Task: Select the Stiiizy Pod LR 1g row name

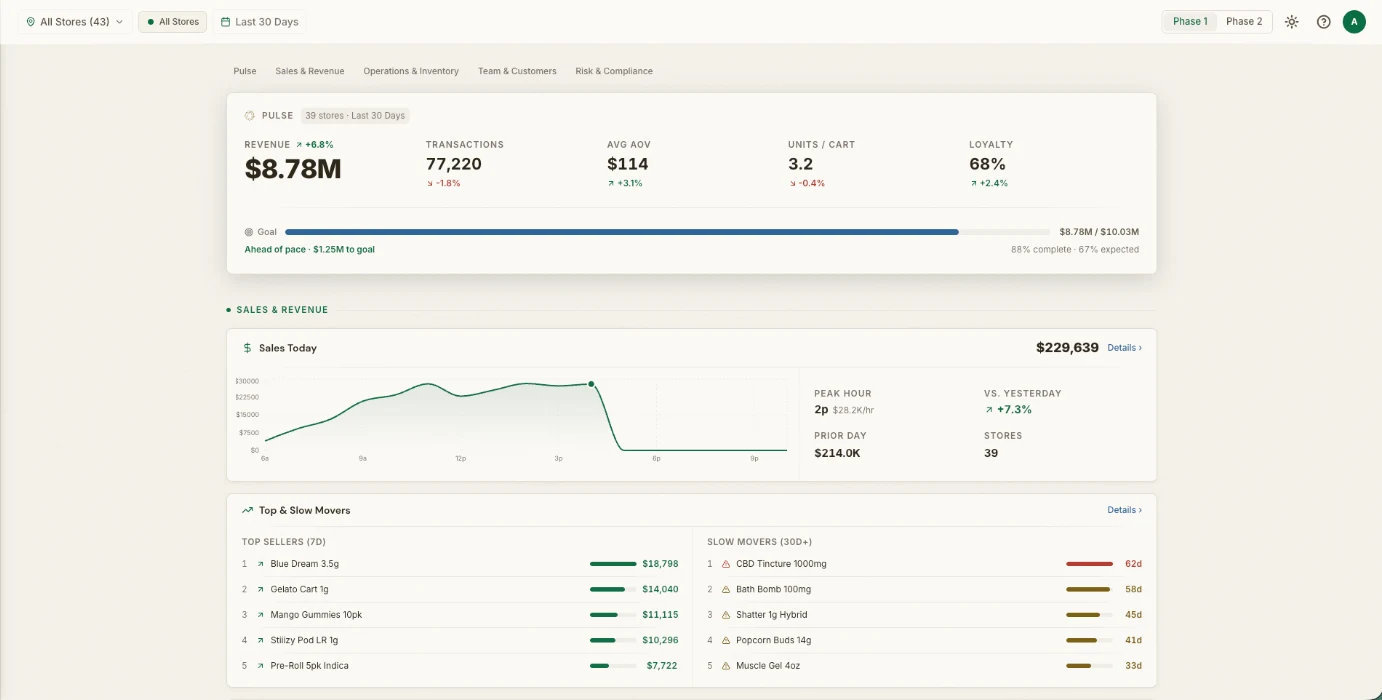Action: (304, 640)
